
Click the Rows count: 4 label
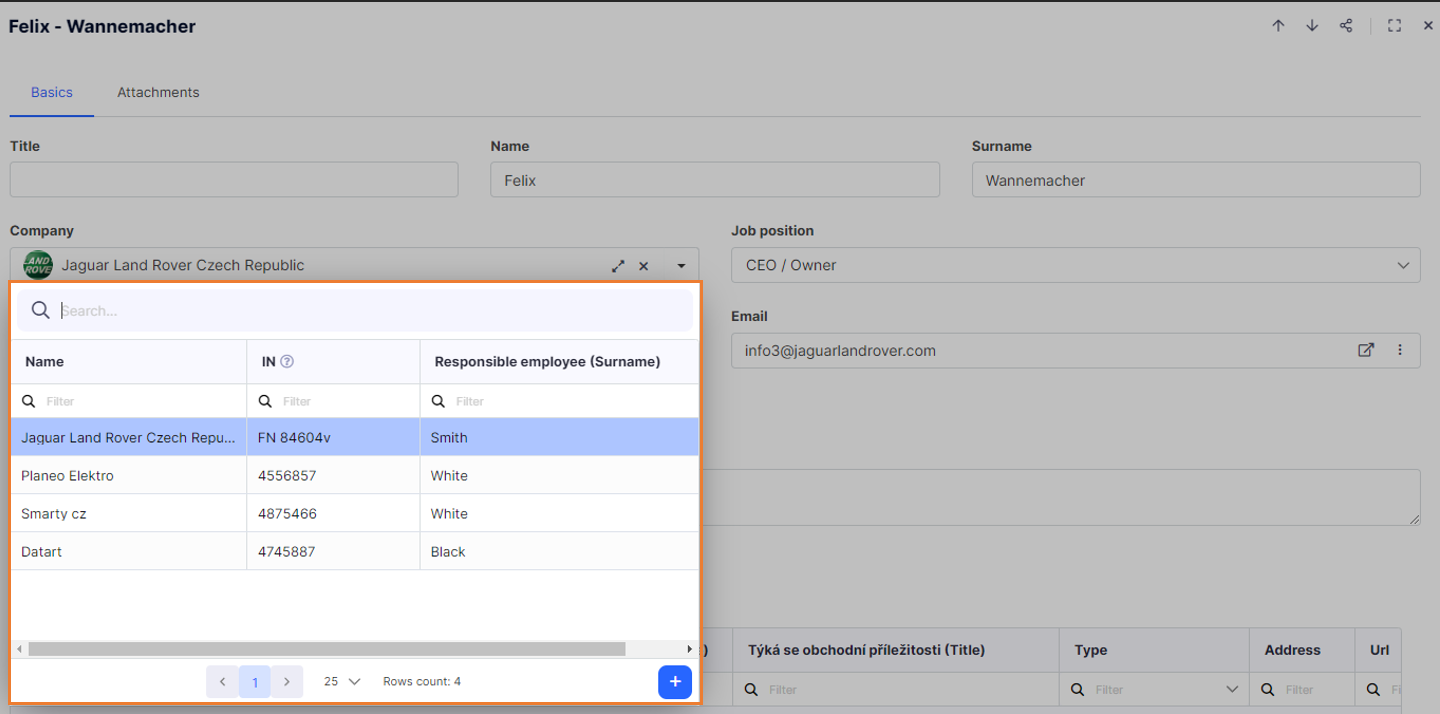pyautogui.click(x=422, y=682)
